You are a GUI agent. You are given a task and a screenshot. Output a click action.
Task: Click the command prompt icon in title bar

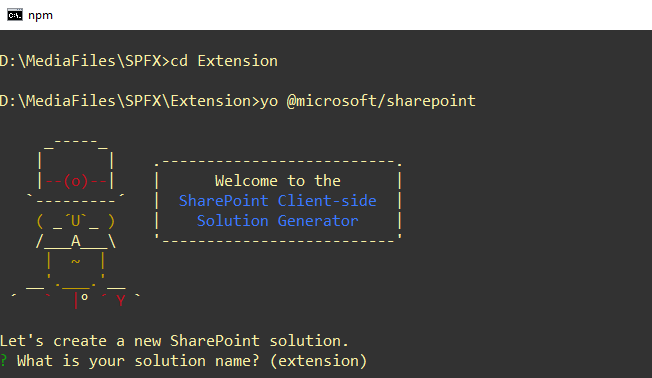tap(15, 15)
